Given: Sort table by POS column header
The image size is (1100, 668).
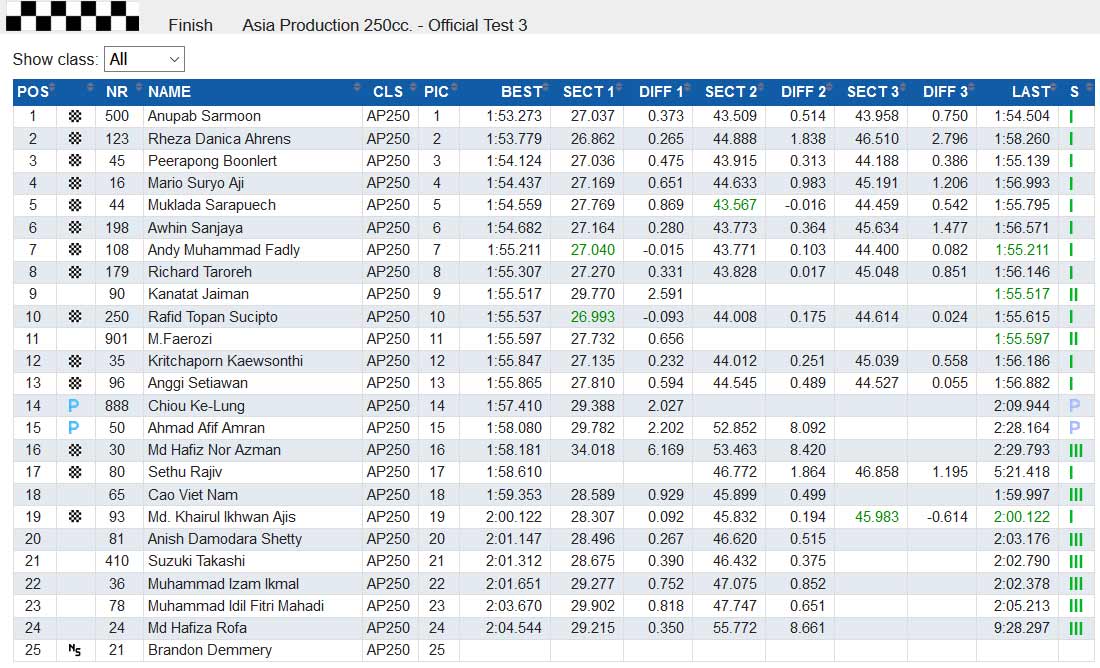Looking at the screenshot, I should click(x=35, y=92).
